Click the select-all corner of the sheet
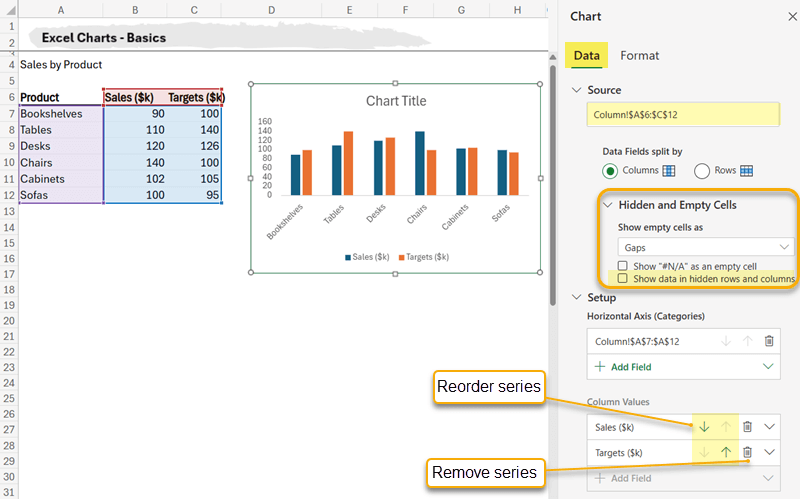 coord(10,10)
